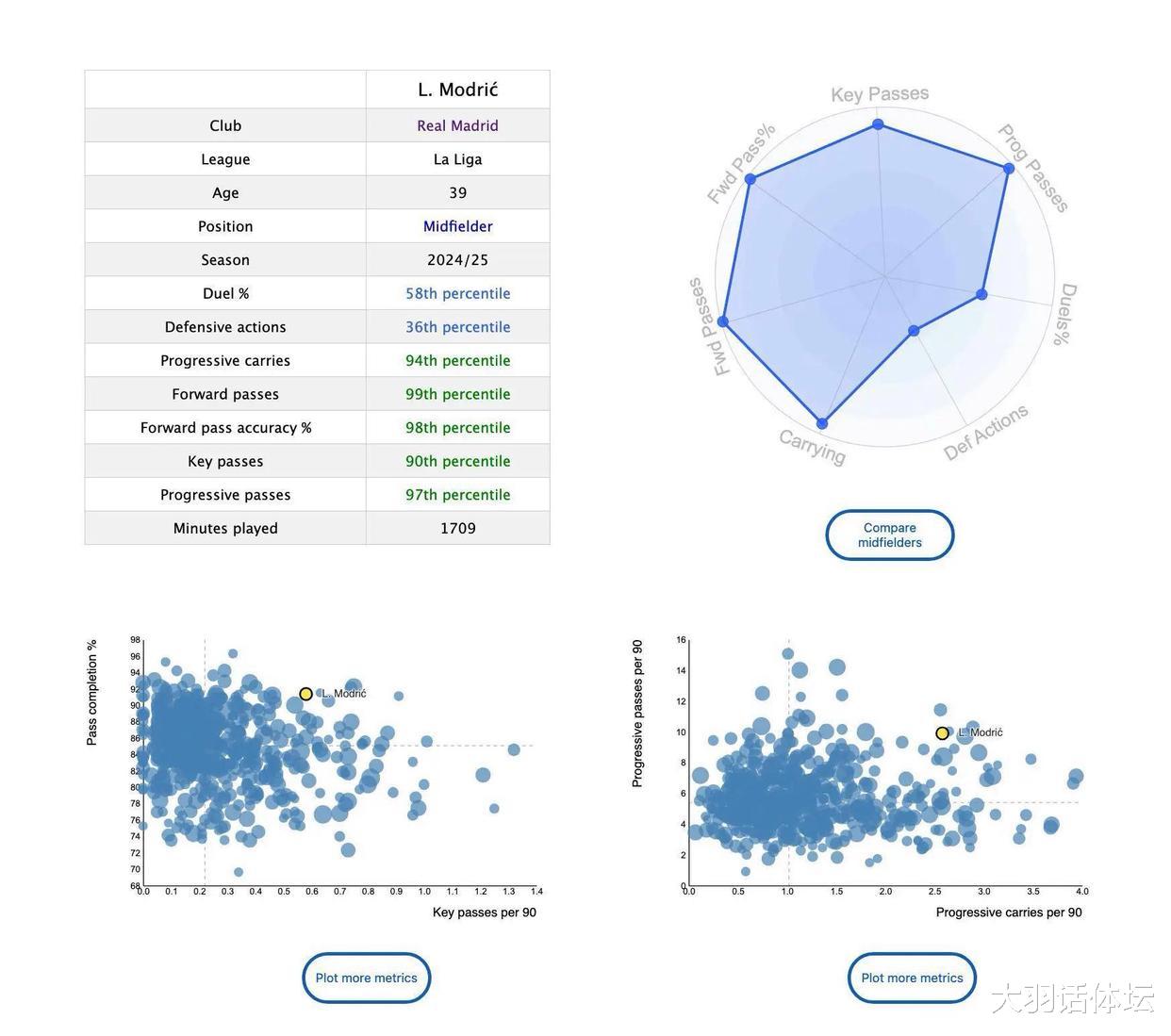Open the Midfielder position link
The height and width of the screenshot is (1036, 1171).
pyautogui.click(x=457, y=226)
